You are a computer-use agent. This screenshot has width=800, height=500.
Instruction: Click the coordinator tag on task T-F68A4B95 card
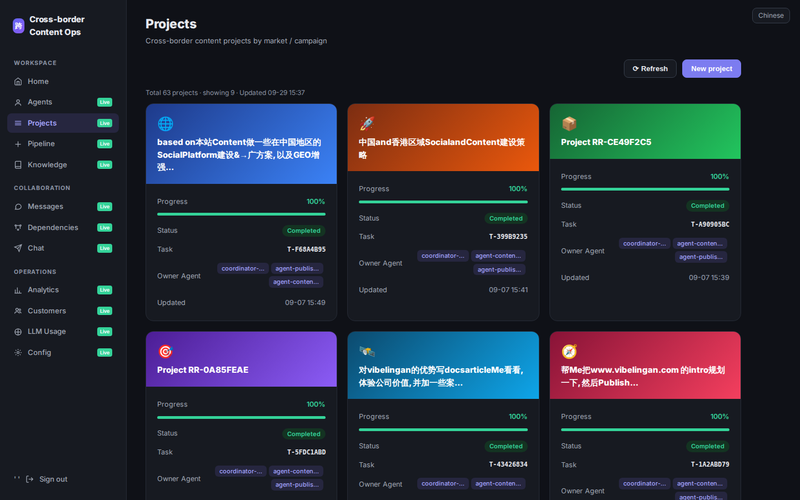[243, 268]
